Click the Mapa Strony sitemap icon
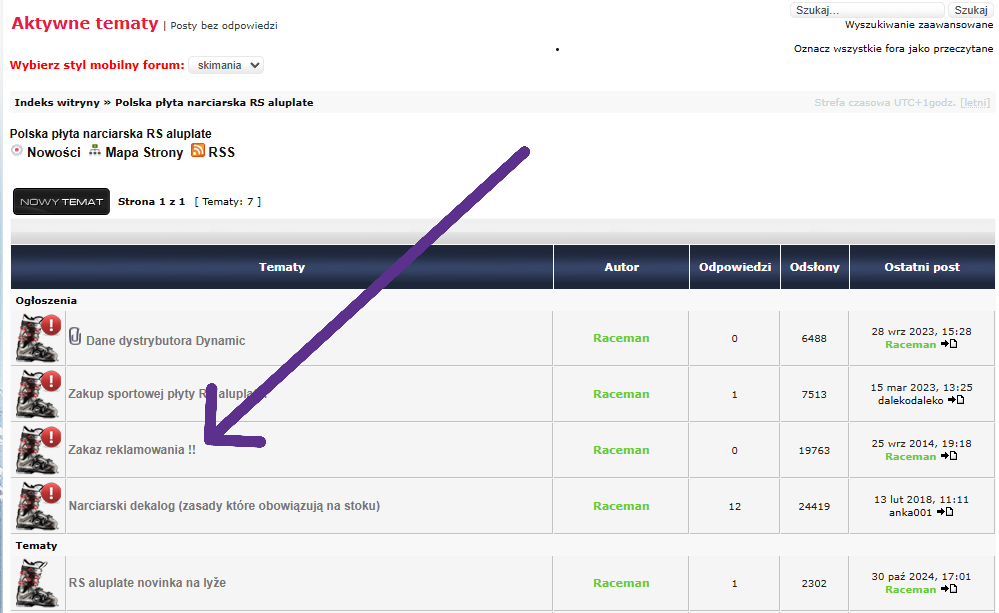This screenshot has height=613, width=999. [x=95, y=151]
